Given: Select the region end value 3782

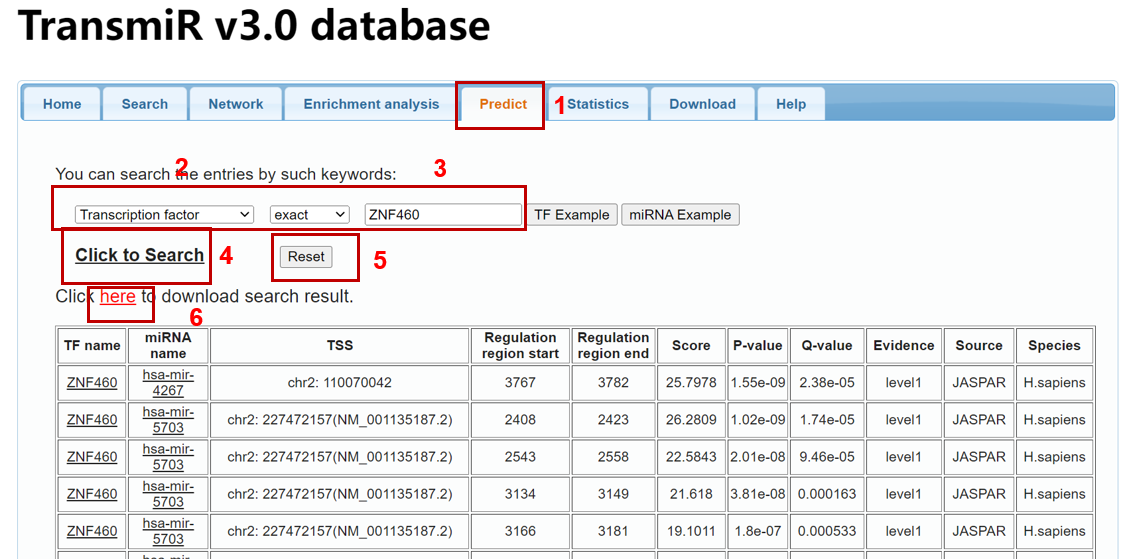Looking at the screenshot, I should pos(613,382).
